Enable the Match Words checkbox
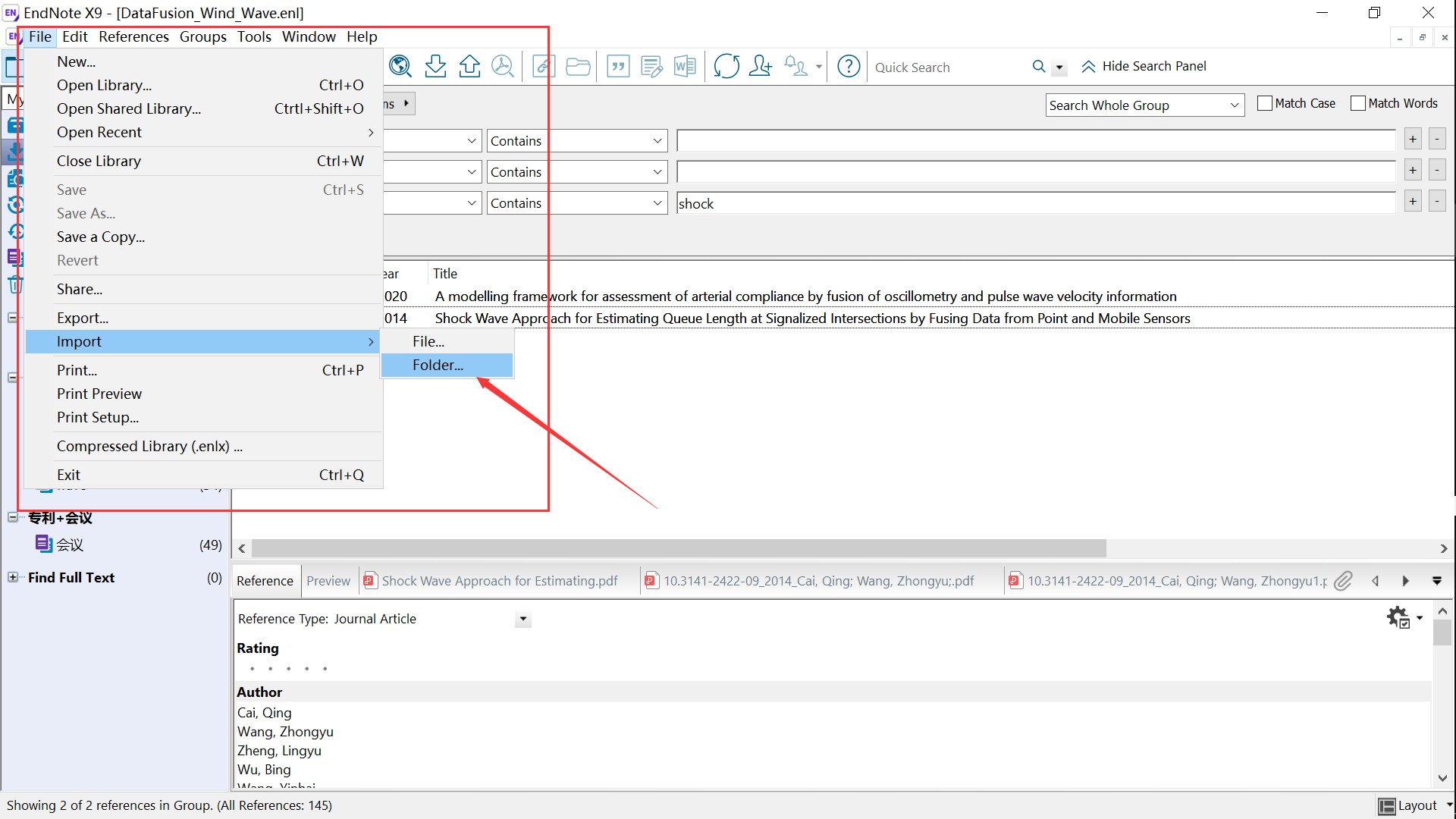 (1357, 103)
